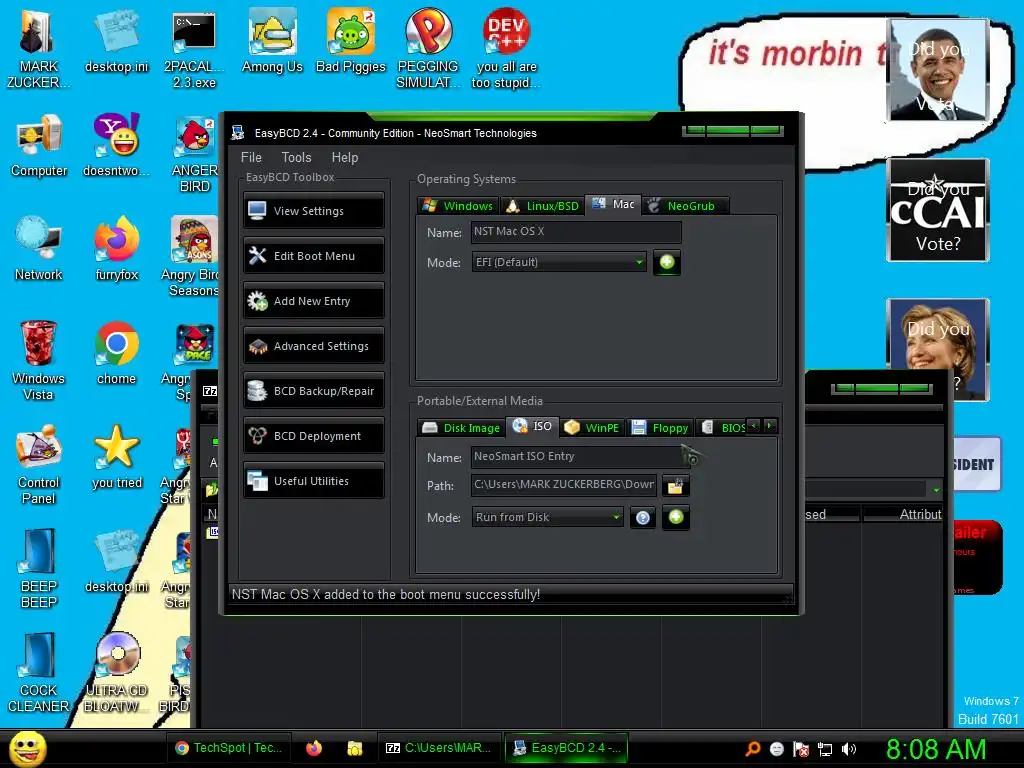Open BCD Backup/Repair
The image size is (1024, 768).
click(x=313, y=391)
